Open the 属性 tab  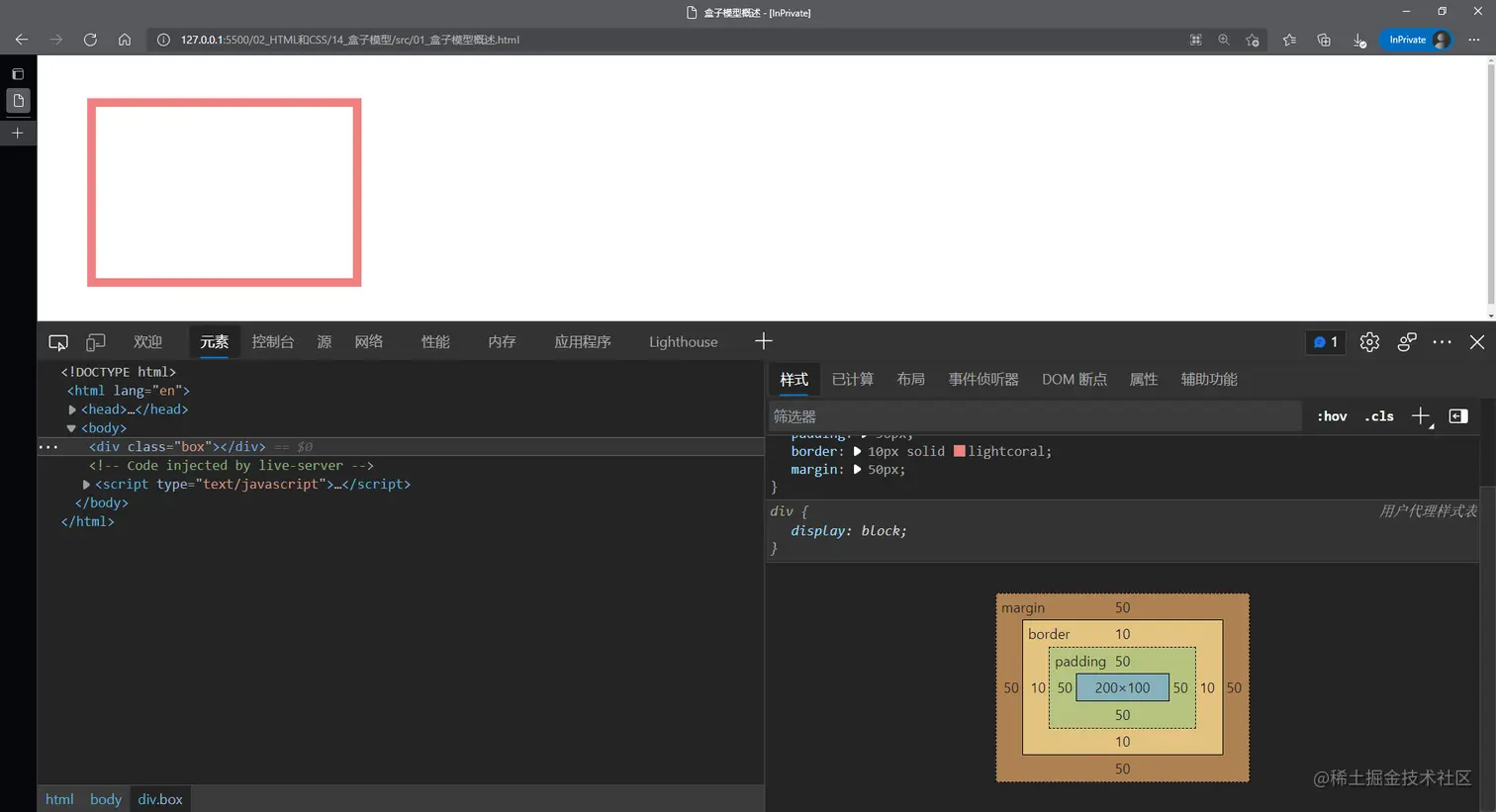1144,380
